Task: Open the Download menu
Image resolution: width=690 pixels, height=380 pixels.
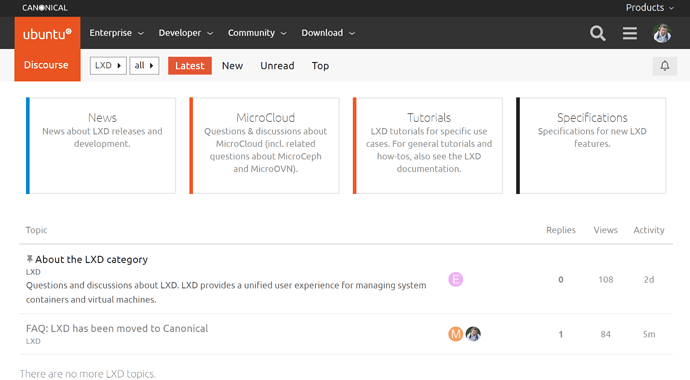Action: click(x=328, y=33)
